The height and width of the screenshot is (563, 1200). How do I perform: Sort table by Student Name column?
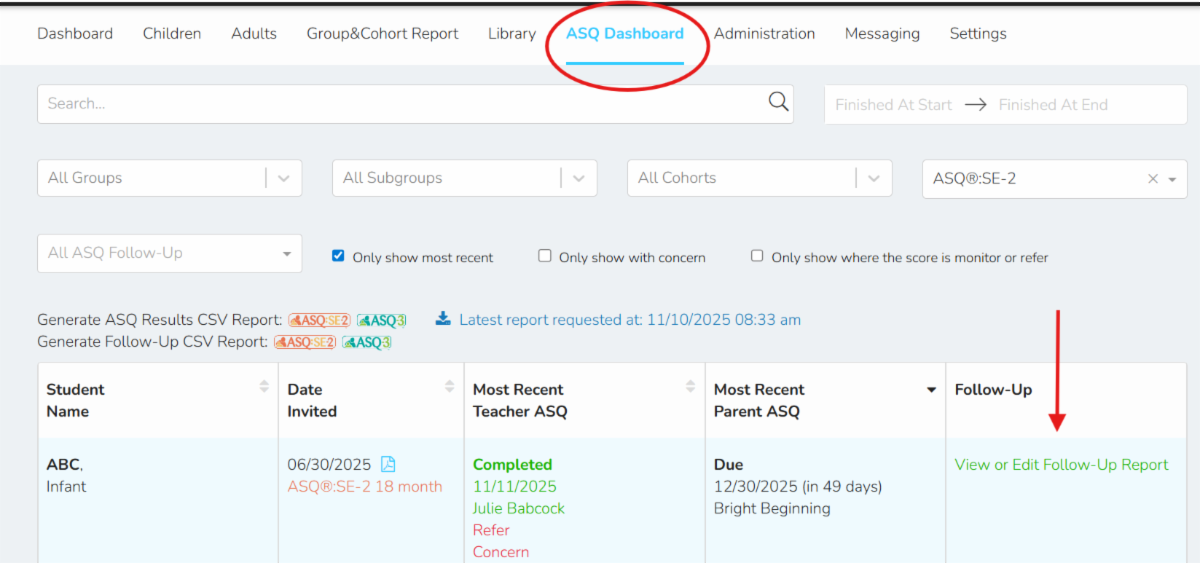point(264,386)
